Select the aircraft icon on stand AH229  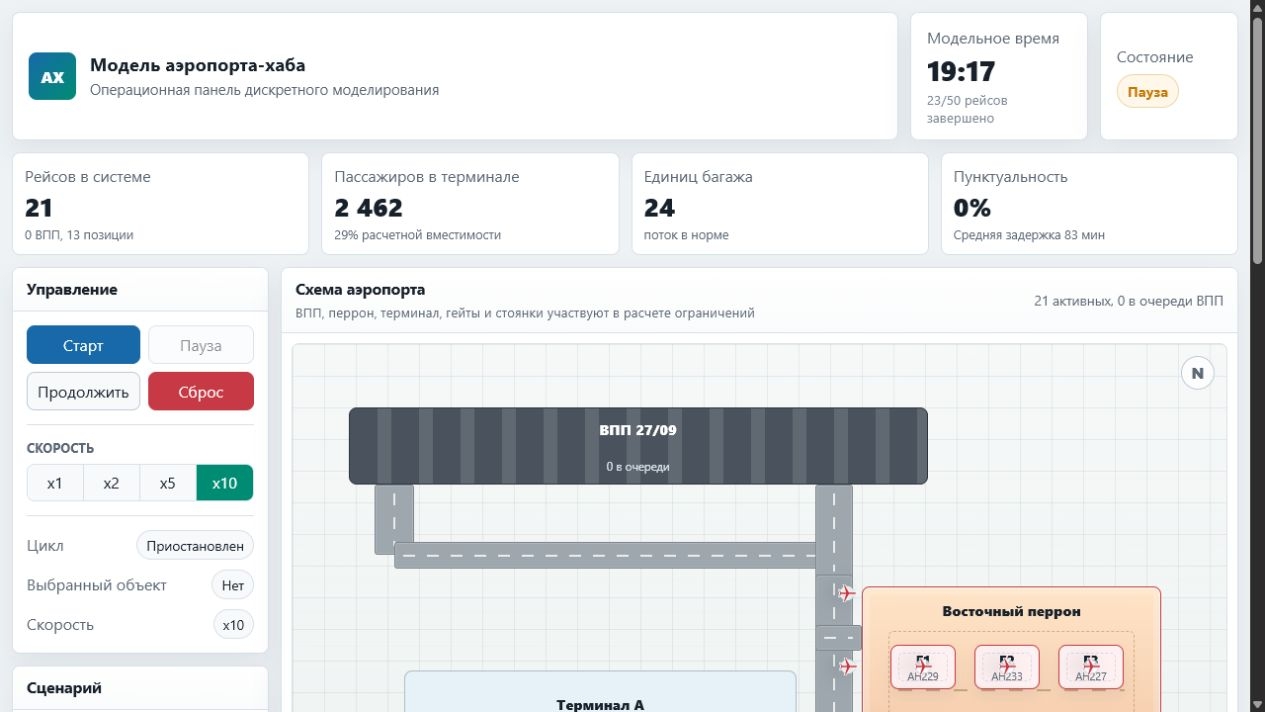click(923, 665)
